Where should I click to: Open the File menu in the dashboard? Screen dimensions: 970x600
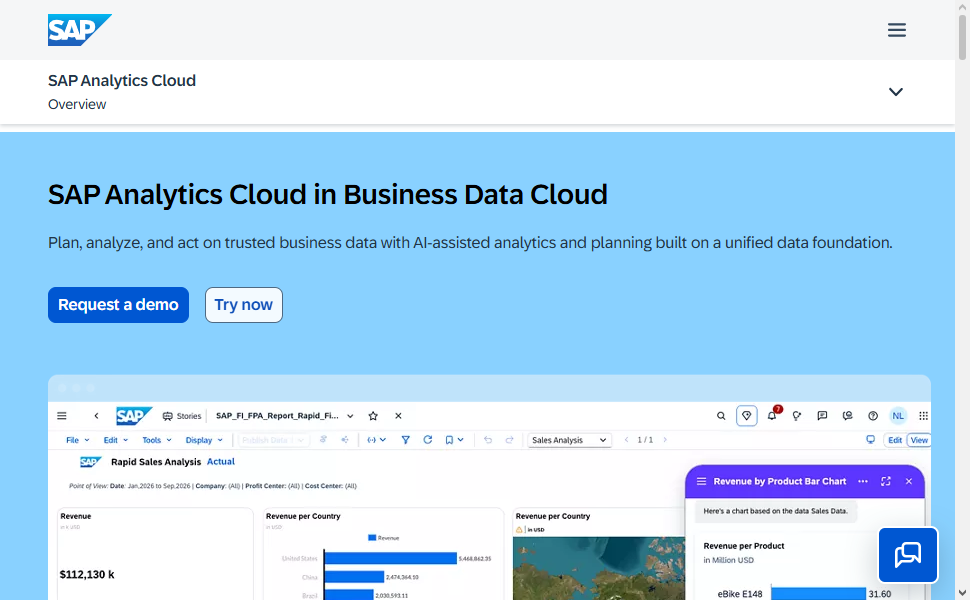click(77, 440)
